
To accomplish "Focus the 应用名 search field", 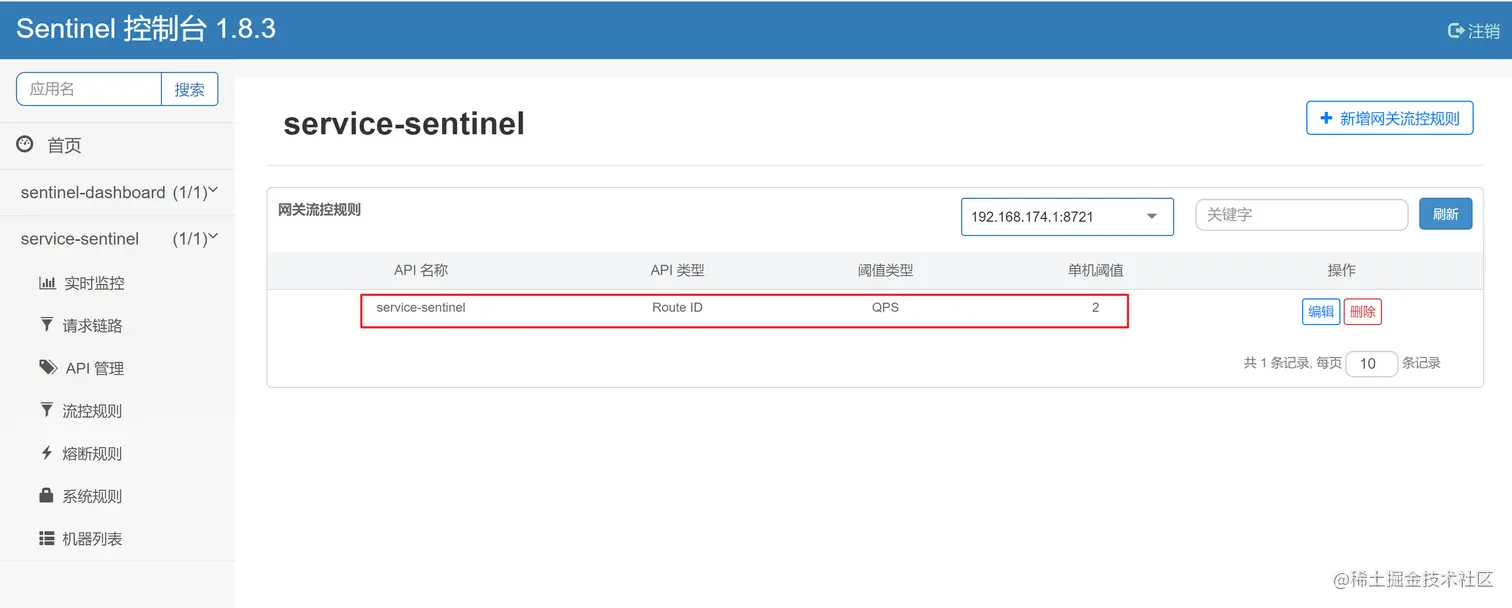I will coord(89,89).
